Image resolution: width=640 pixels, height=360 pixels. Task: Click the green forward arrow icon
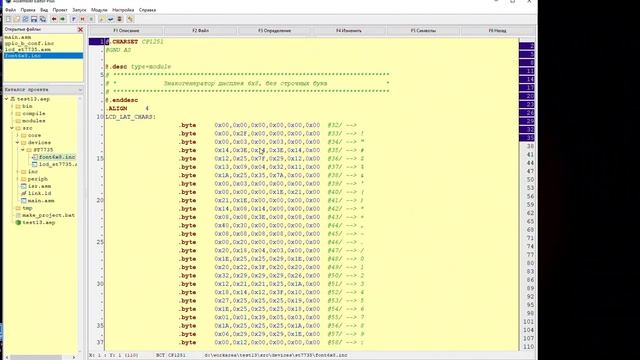[x=62, y=19]
